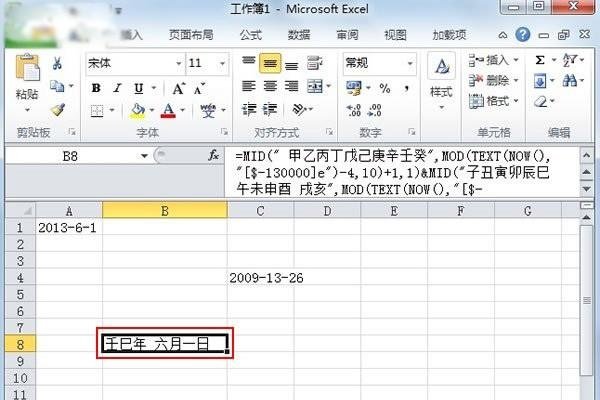The image size is (600, 400).
Task: Select middle vertical alignment
Action: (x=270, y=63)
